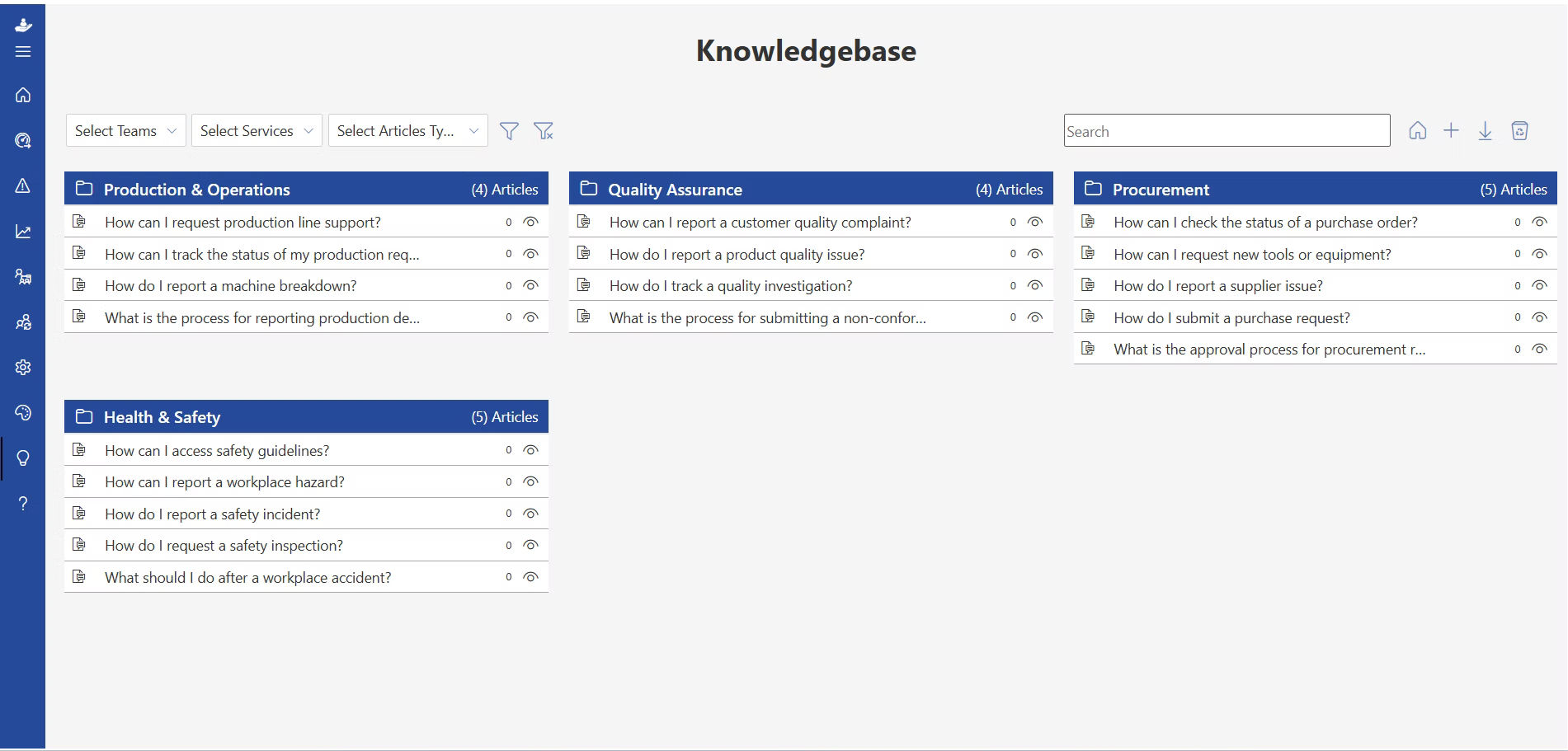This screenshot has width=1568, height=751.
Task: Open the recycle bin icon near search
Action: pyautogui.click(x=1519, y=130)
